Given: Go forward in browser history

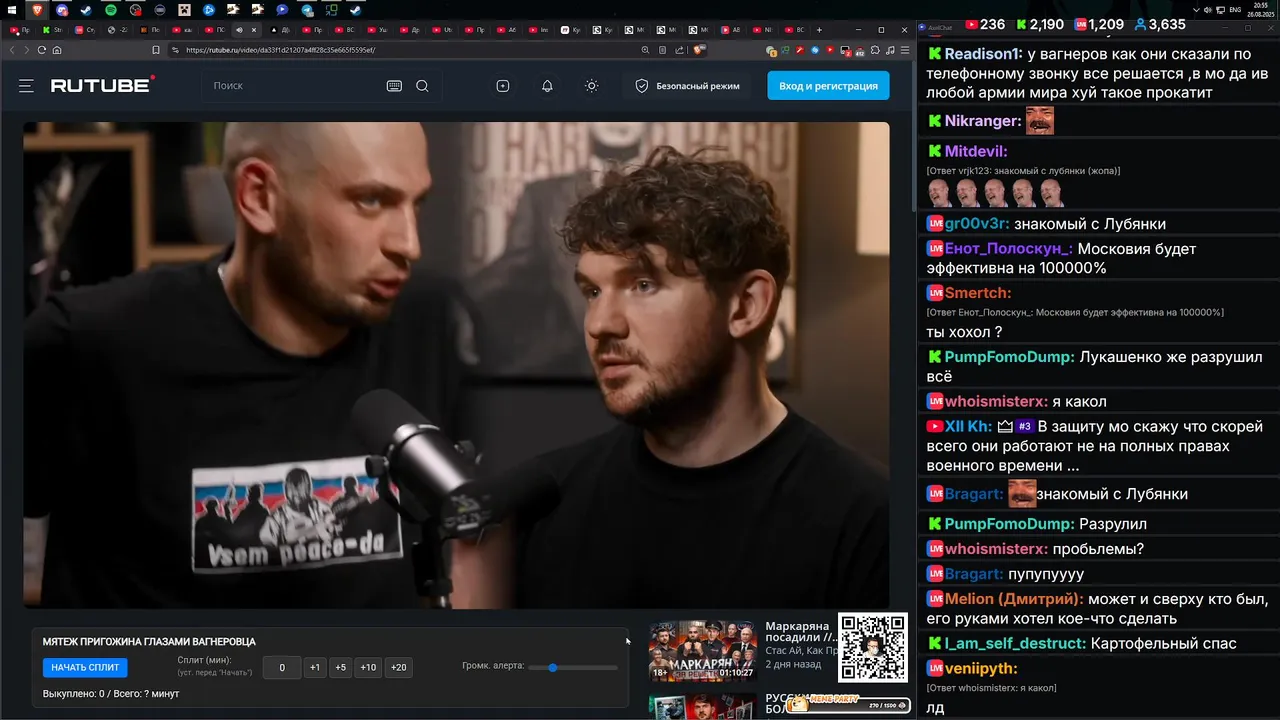Looking at the screenshot, I should [x=27, y=50].
